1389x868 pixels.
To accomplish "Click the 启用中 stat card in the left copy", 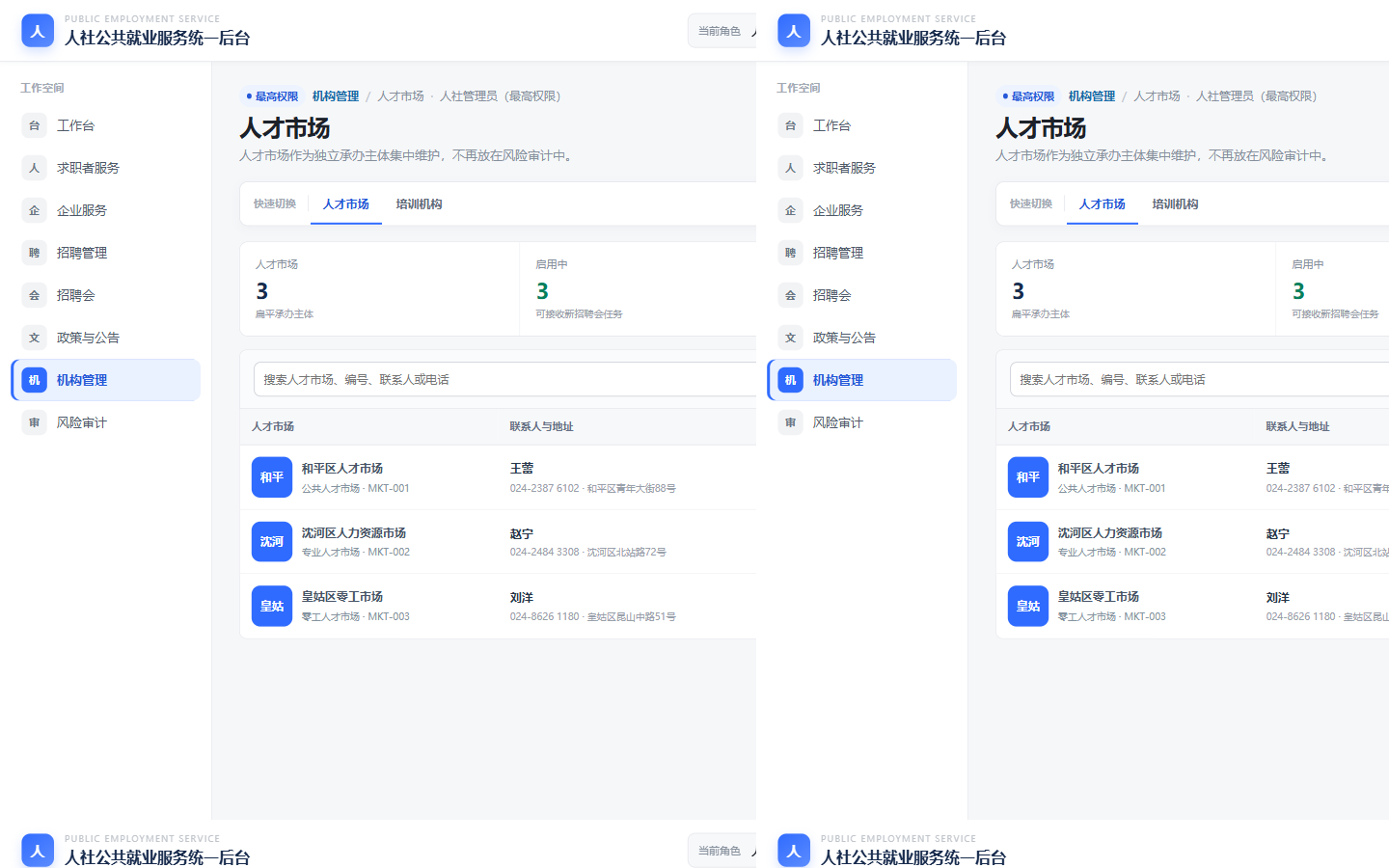I will click(x=639, y=289).
